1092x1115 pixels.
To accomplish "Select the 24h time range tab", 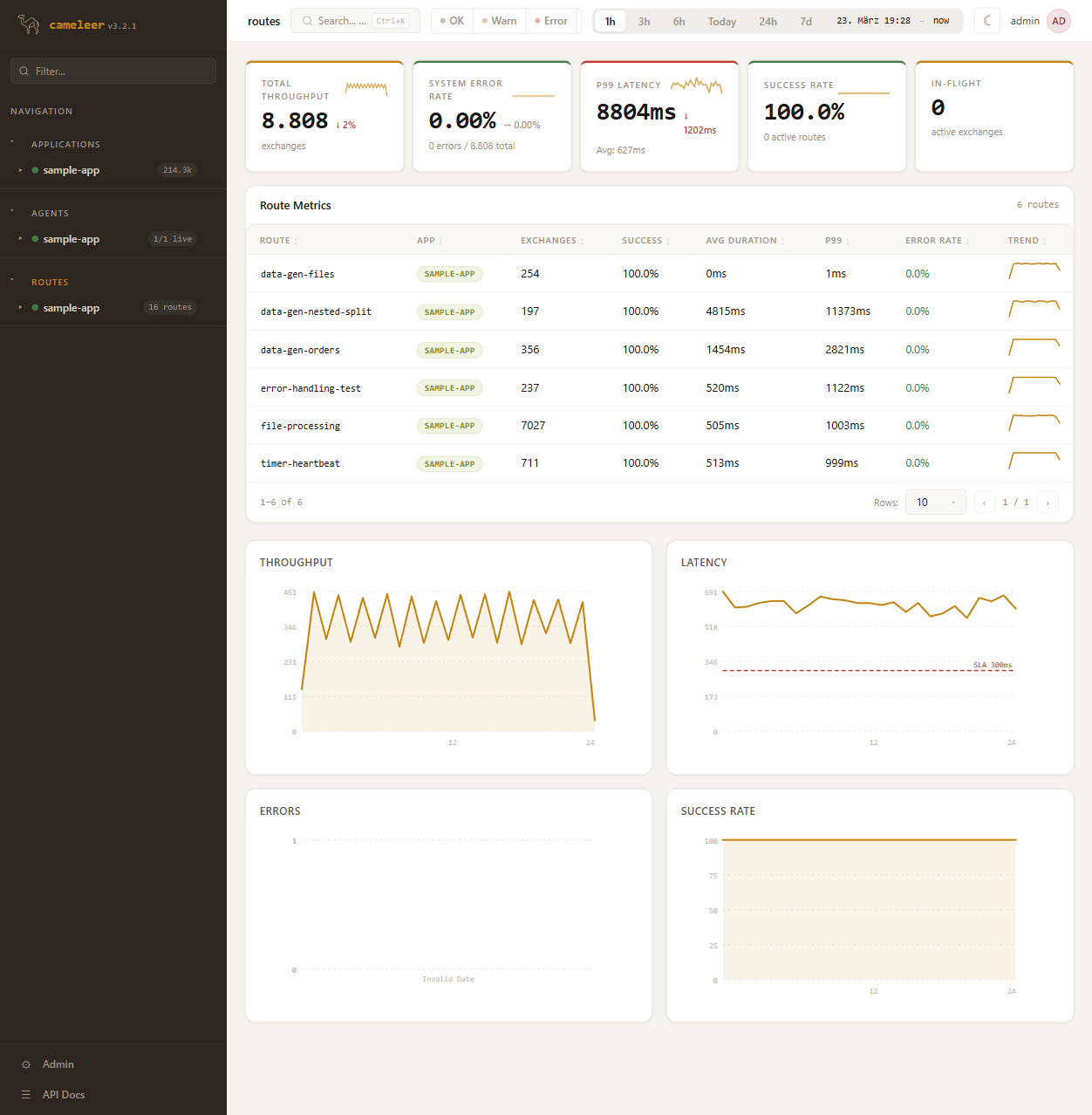I will tap(768, 22).
